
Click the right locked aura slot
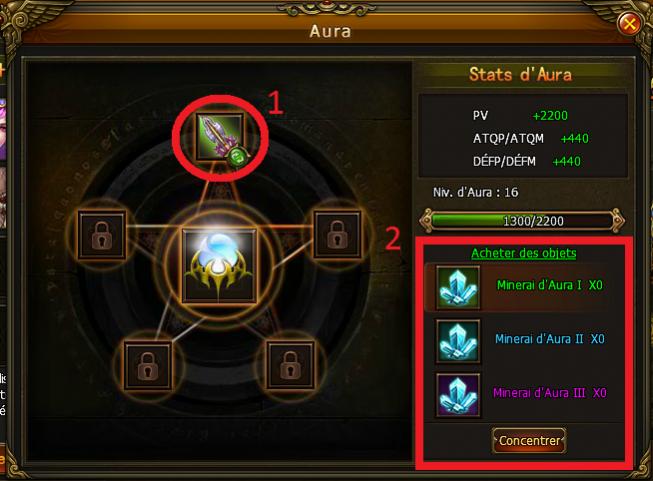pos(337,235)
